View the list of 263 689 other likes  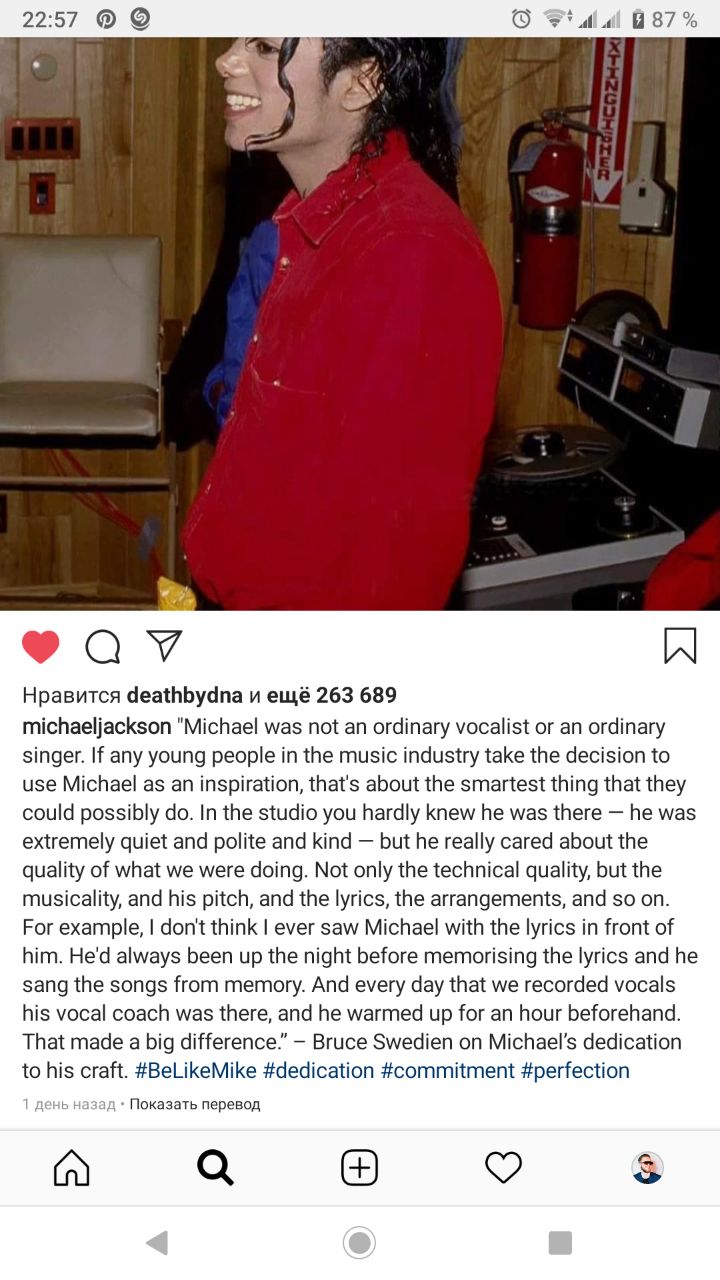[x=332, y=695]
